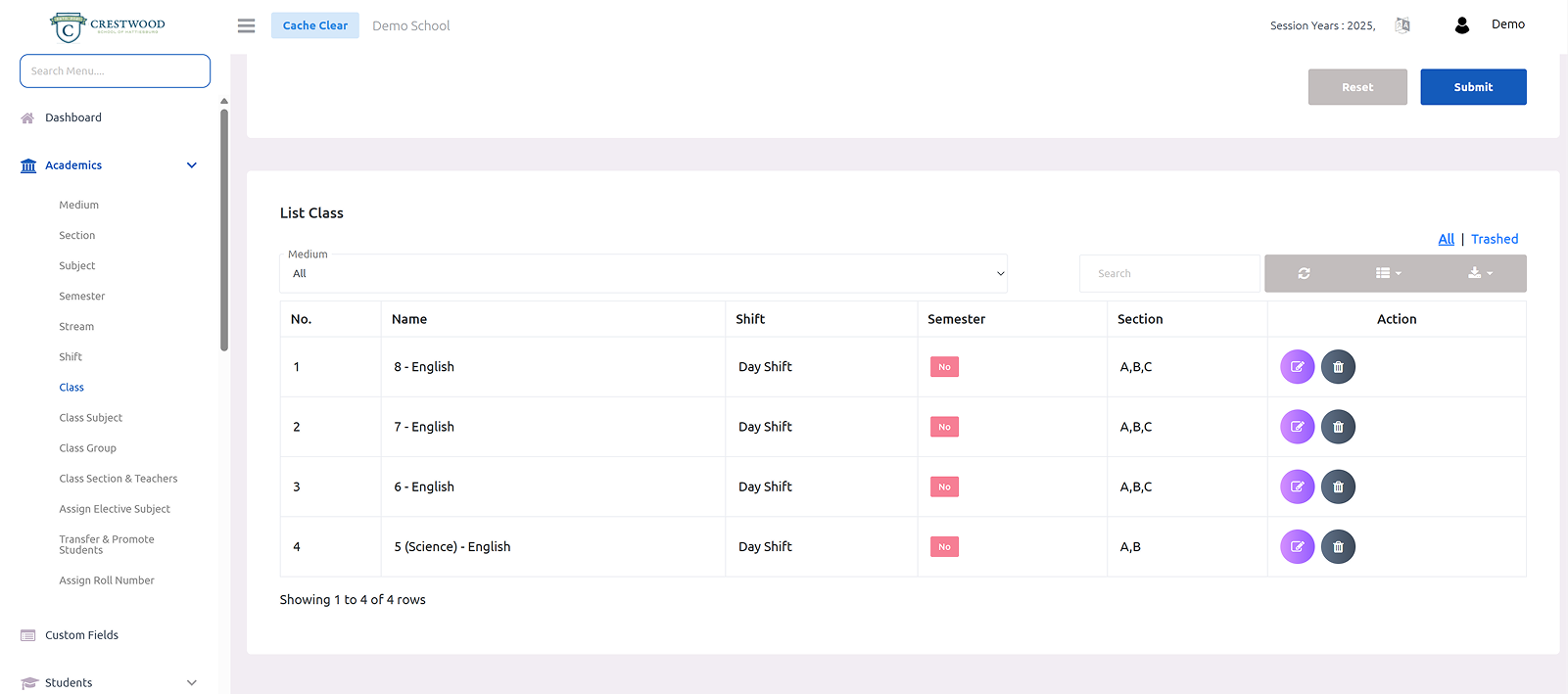Delete the 7 - English class
1568x694 pixels.
(x=1338, y=427)
